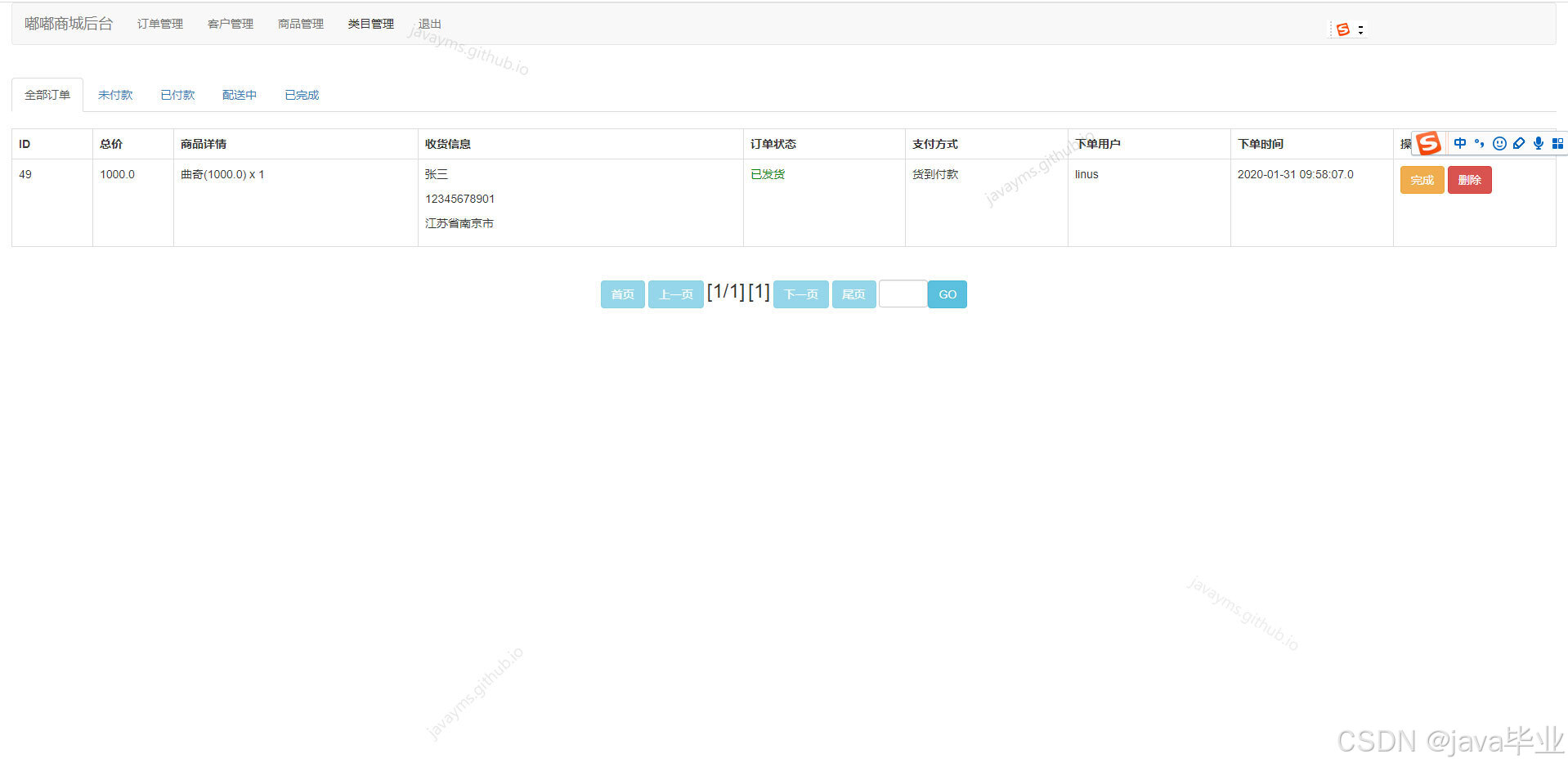Open 订单管理 menu in navbar
Viewport: 1568px width, 767px height.
point(160,24)
